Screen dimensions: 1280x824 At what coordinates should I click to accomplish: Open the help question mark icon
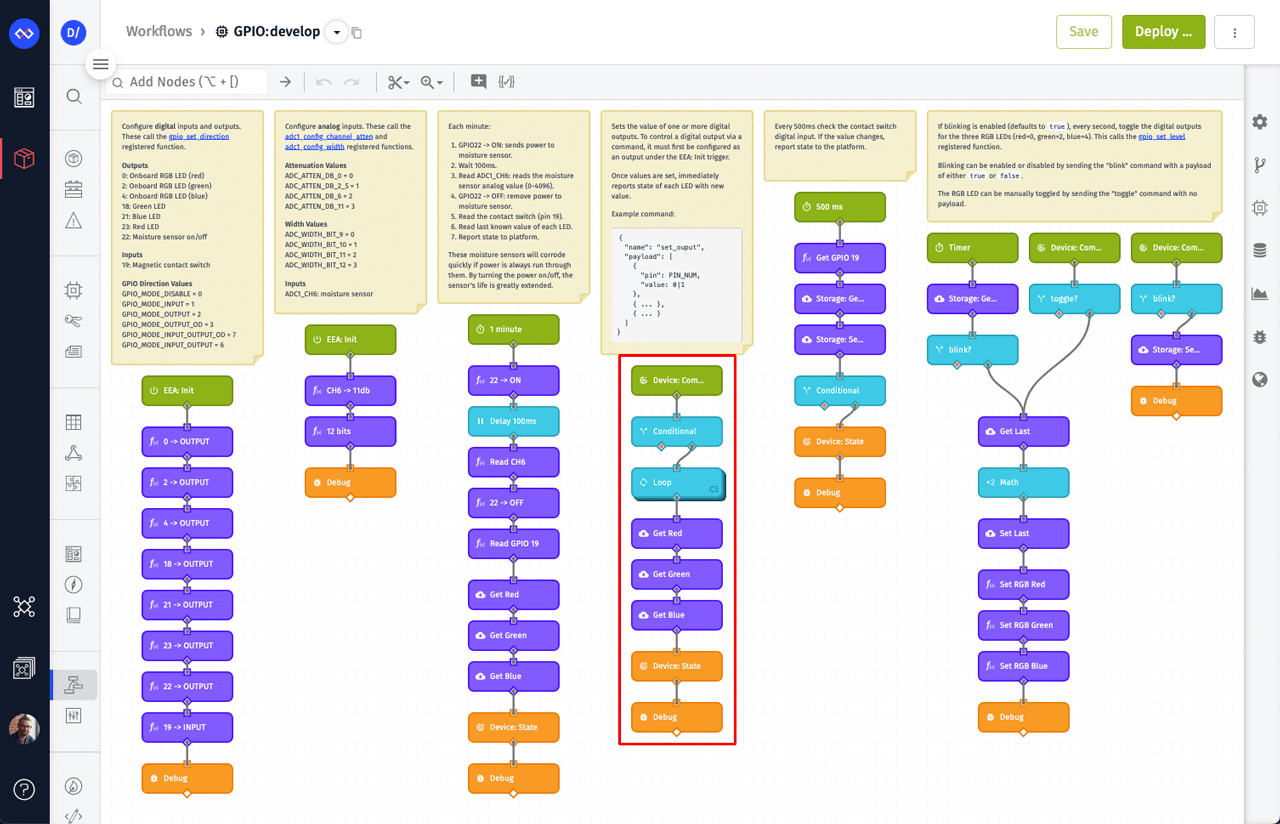(24, 789)
